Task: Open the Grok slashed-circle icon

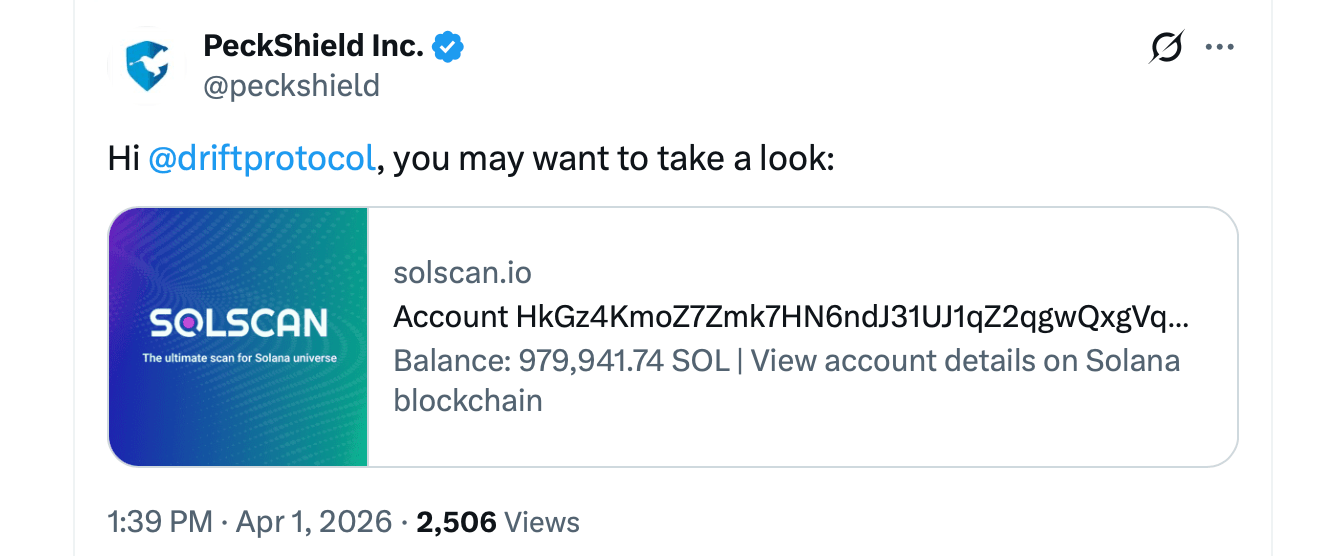Action: click(x=1167, y=47)
